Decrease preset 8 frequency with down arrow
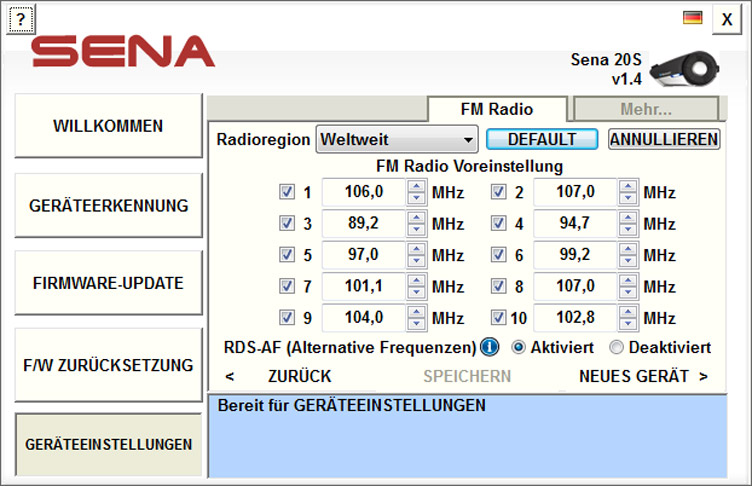The height and width of the screenshot is (486, 752). pos(628,292)
